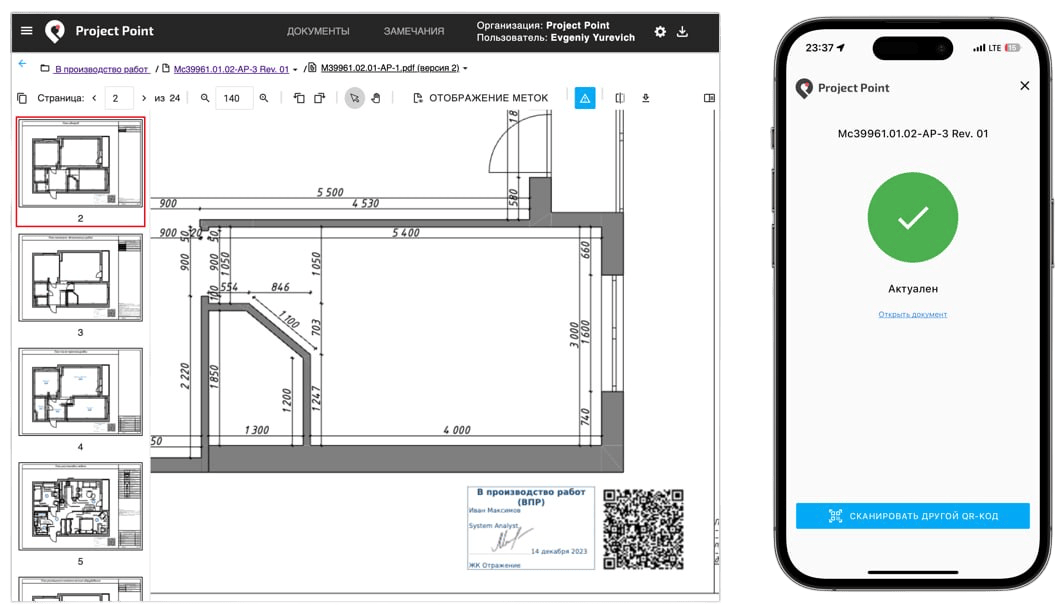Click the Организация: Project Point text
This screenshot has width=1061, height=614.
543,25
